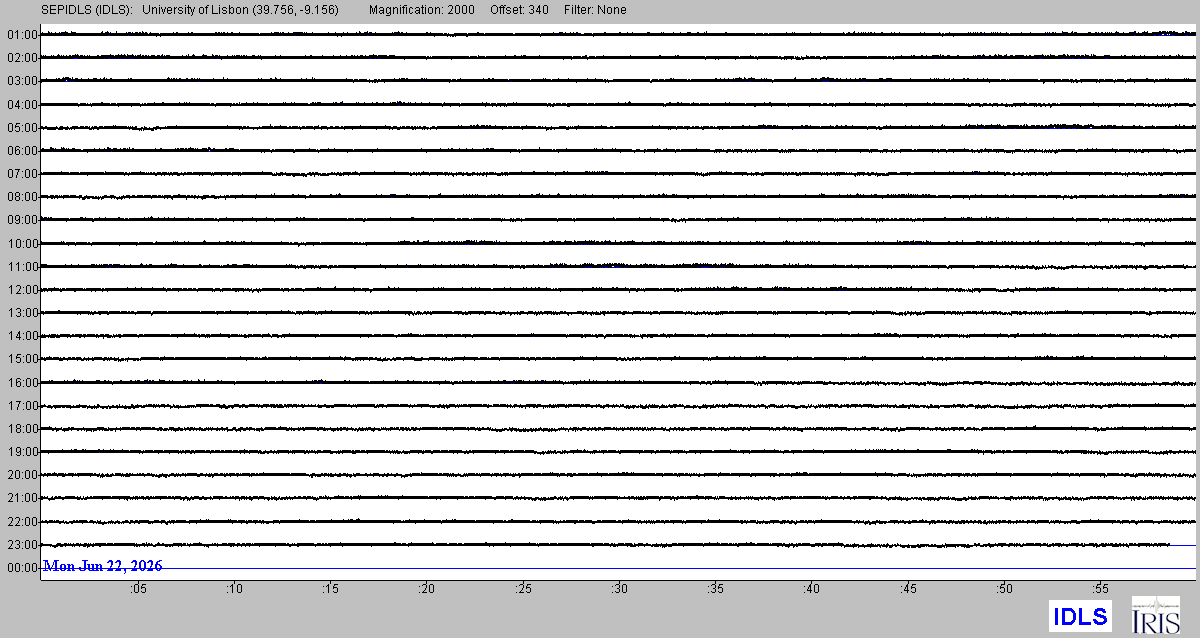Click the :05 minute axis tick
This screenshot has height=638, width=1200.
click(138, 590)
